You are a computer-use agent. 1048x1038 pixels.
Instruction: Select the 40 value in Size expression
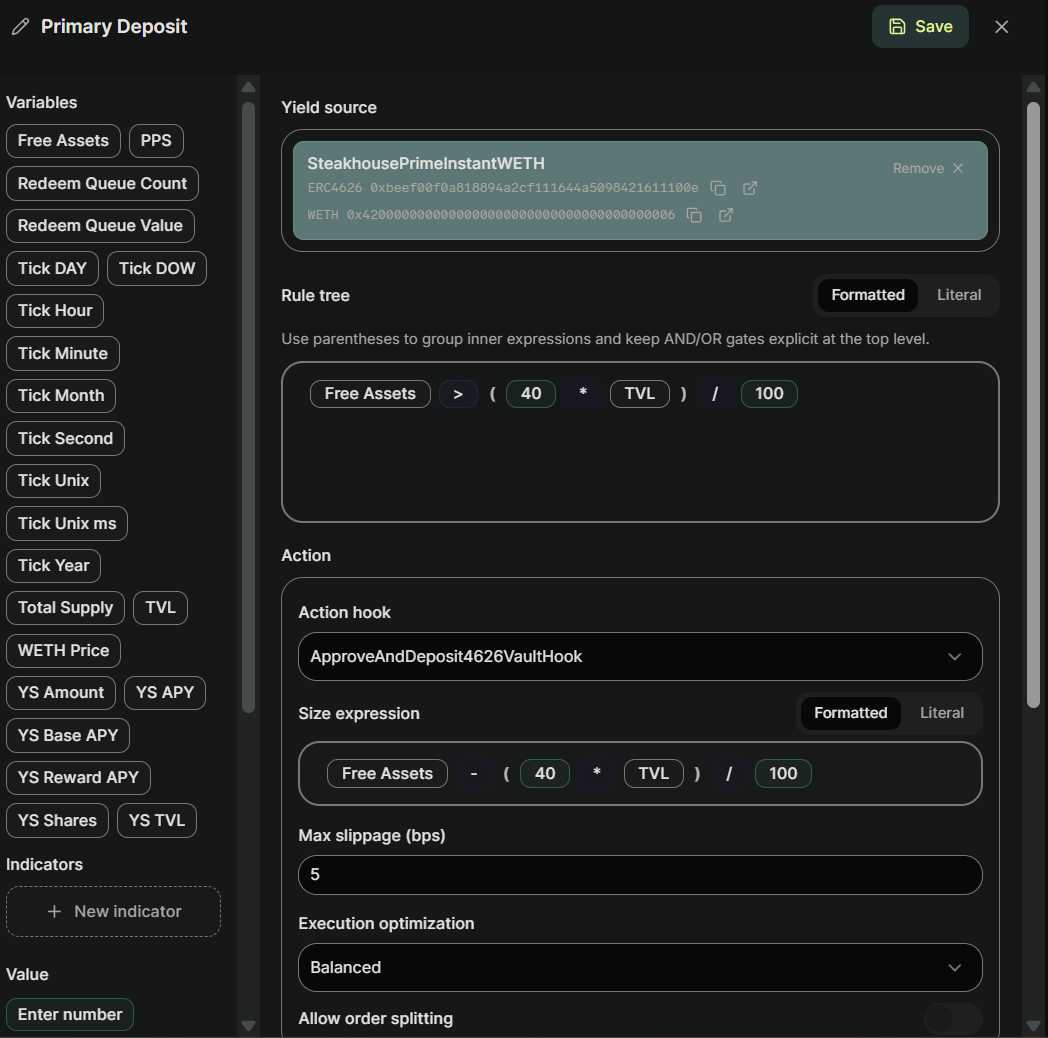(545, 774)
